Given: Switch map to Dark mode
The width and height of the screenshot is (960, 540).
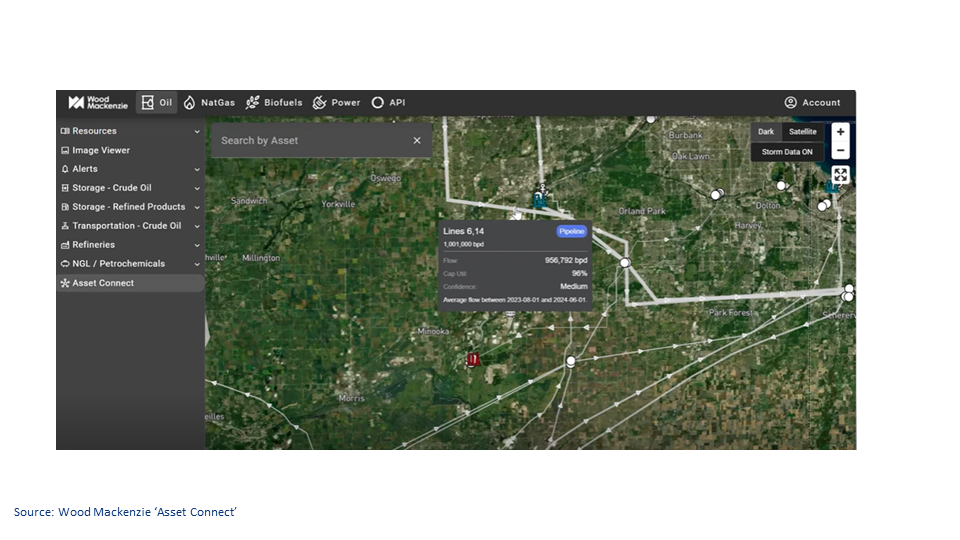Looking at the screenshot, I should [x=765, y=132].
